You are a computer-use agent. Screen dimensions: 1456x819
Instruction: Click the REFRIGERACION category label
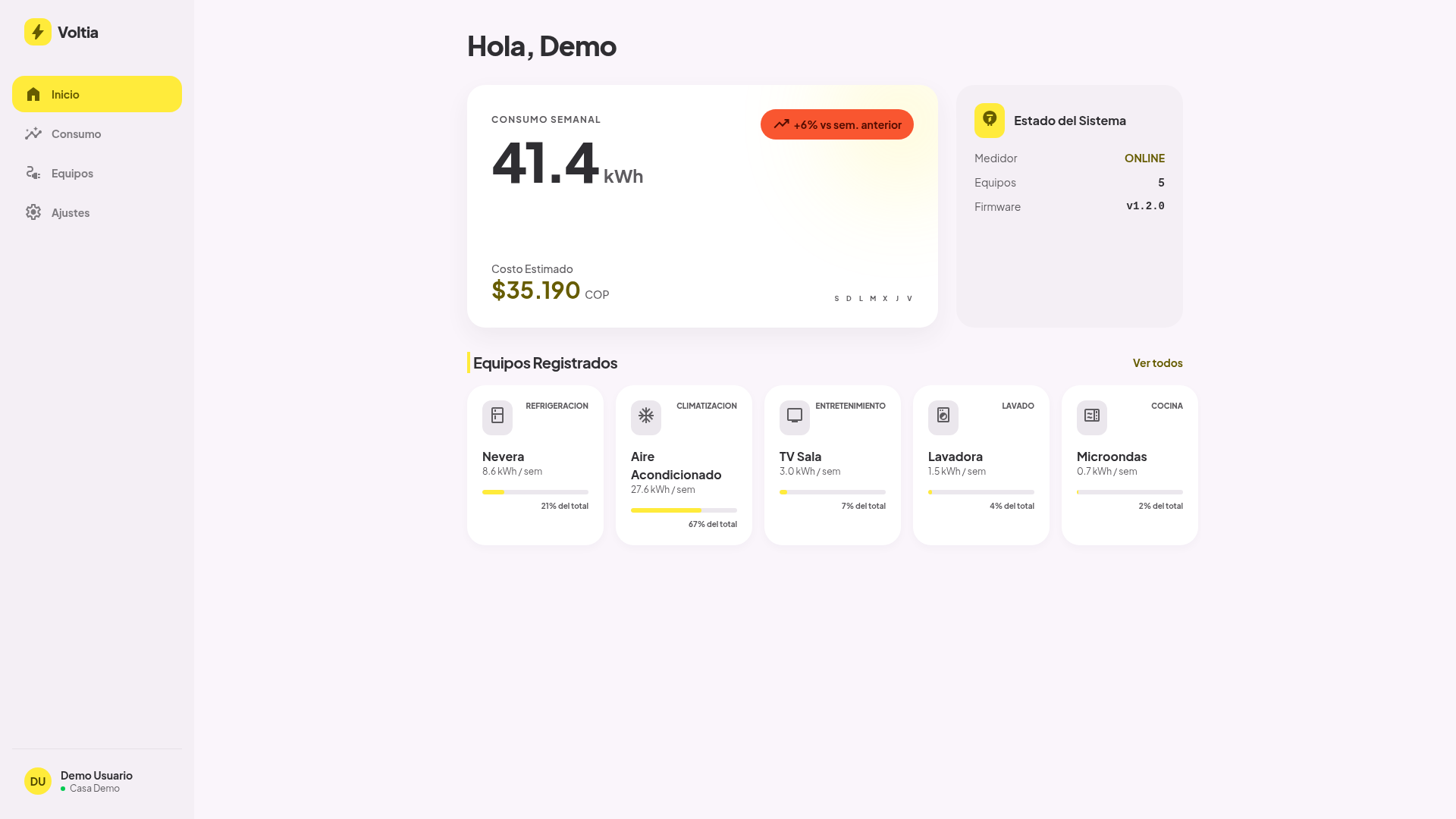tap(557, 406)
